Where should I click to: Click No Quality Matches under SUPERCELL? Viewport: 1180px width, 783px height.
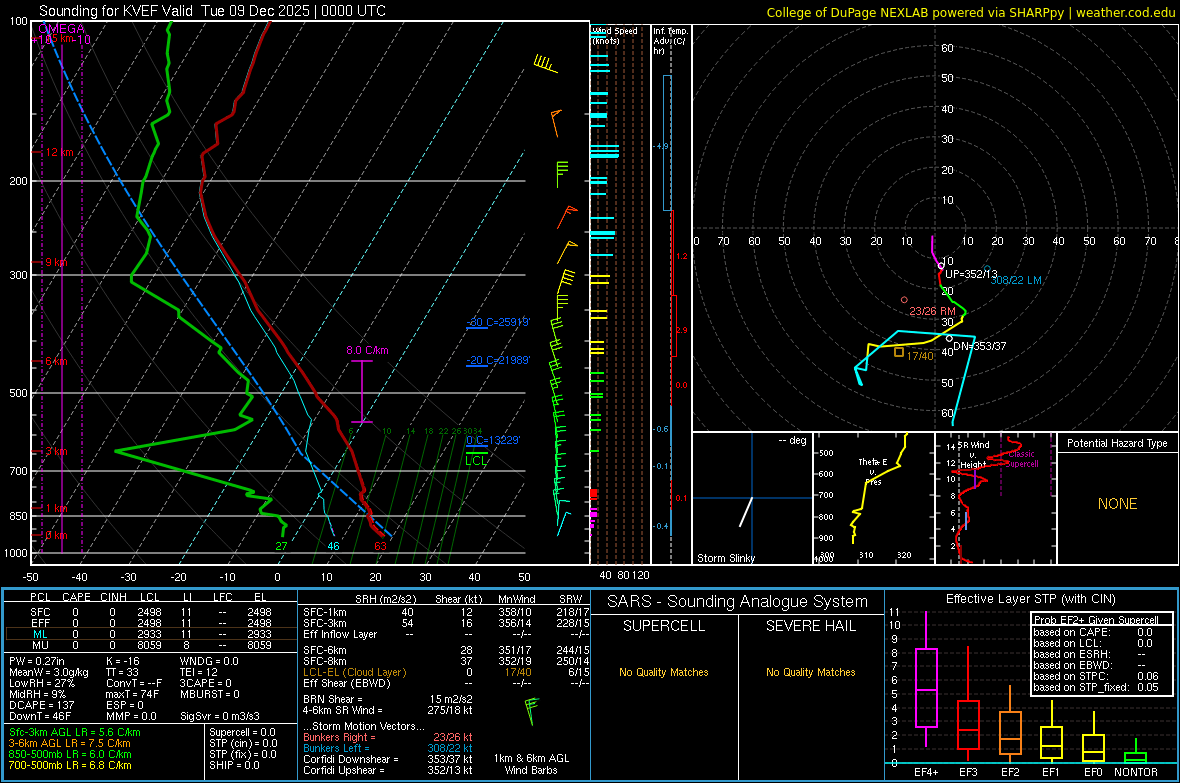click(x=664, y=672)
